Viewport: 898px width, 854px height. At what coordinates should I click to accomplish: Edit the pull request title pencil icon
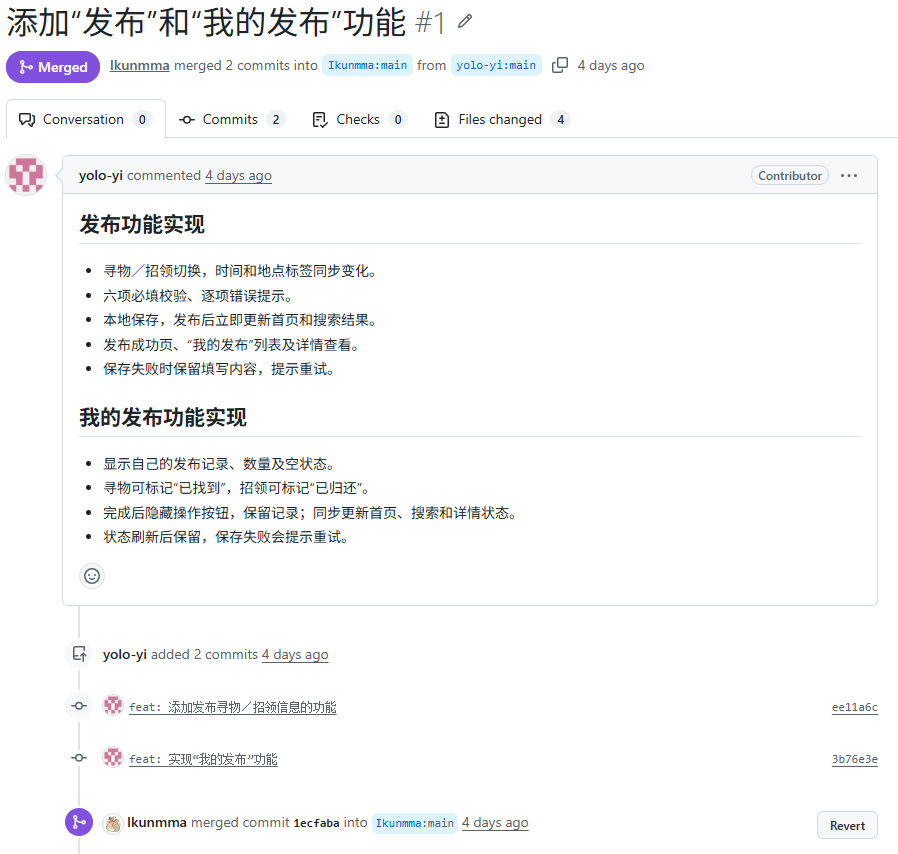click(x=465, y=22)
